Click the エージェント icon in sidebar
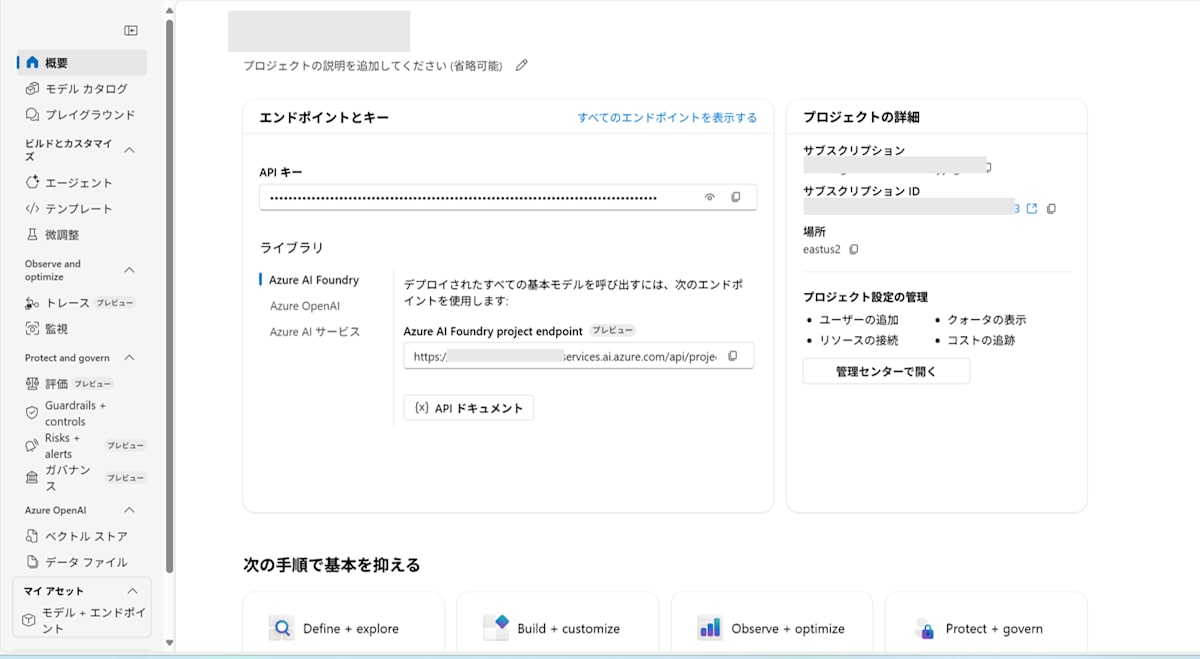 (x=32, y=183)
